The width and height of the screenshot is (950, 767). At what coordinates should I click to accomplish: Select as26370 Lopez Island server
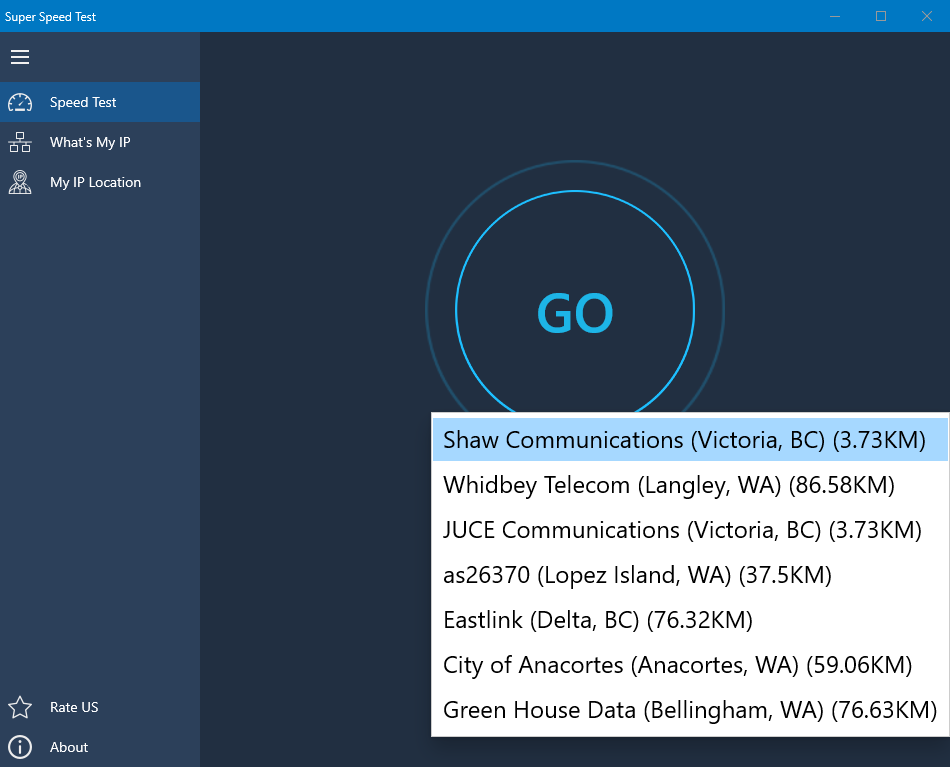(637, 575)
